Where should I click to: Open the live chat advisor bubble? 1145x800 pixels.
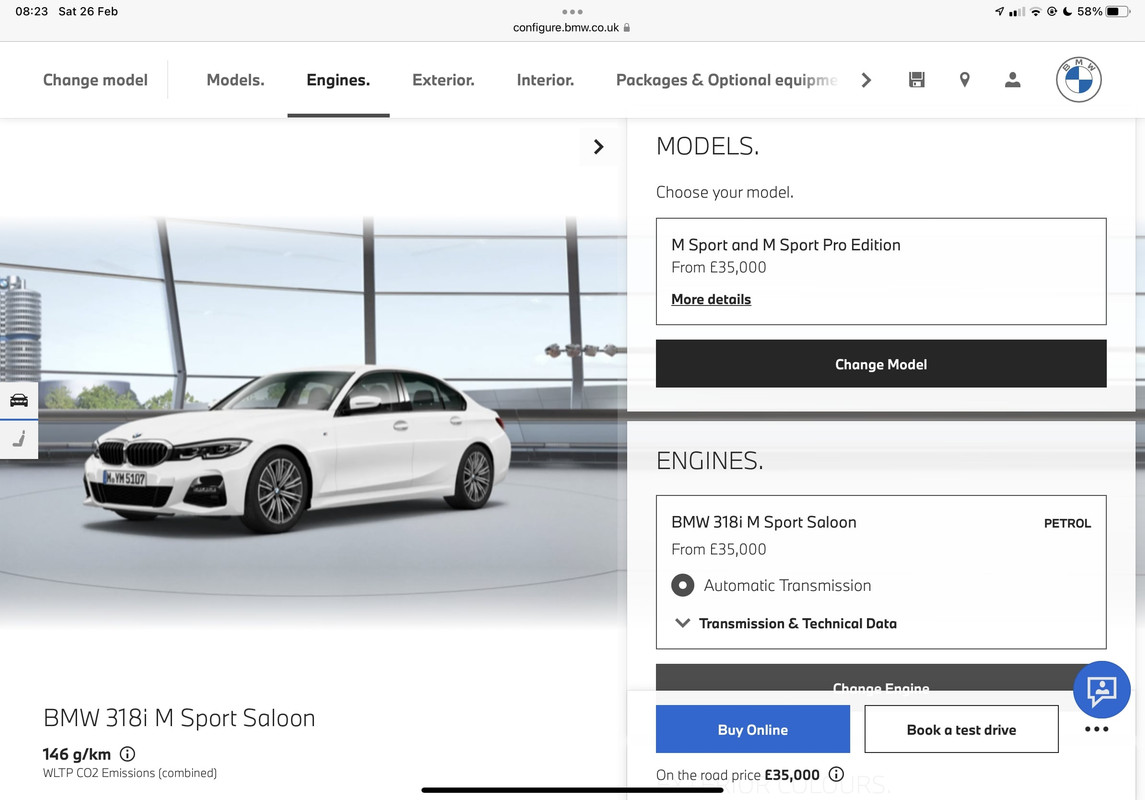click(1101, 689)
